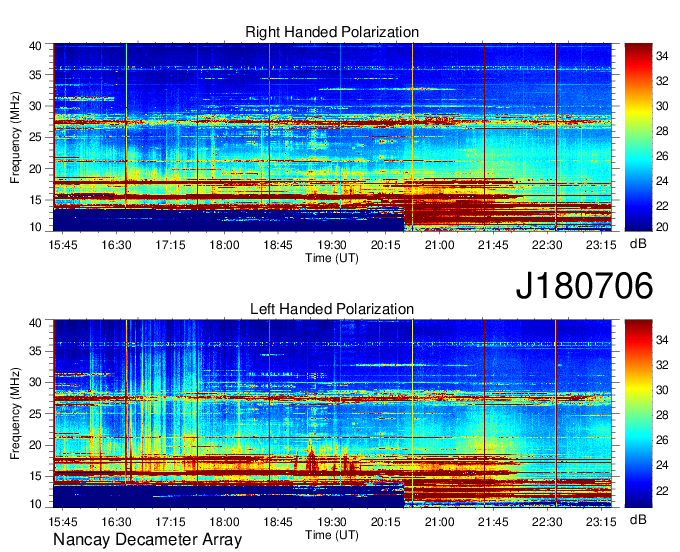Click the 21:00 time tick on Left Handed plot
This screenshot has height=552, width=680.
[439, 521]
